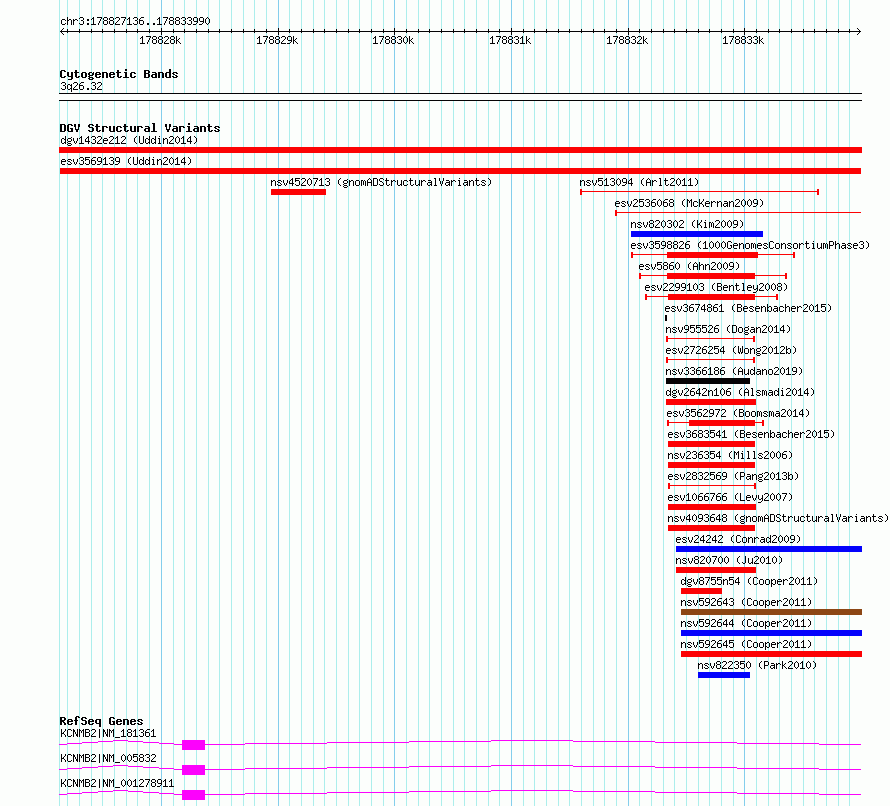The width and height of the screenshot is (890, 806).
Task: Click the DGV Structural Variants track heading
Action: click(140, 128)
